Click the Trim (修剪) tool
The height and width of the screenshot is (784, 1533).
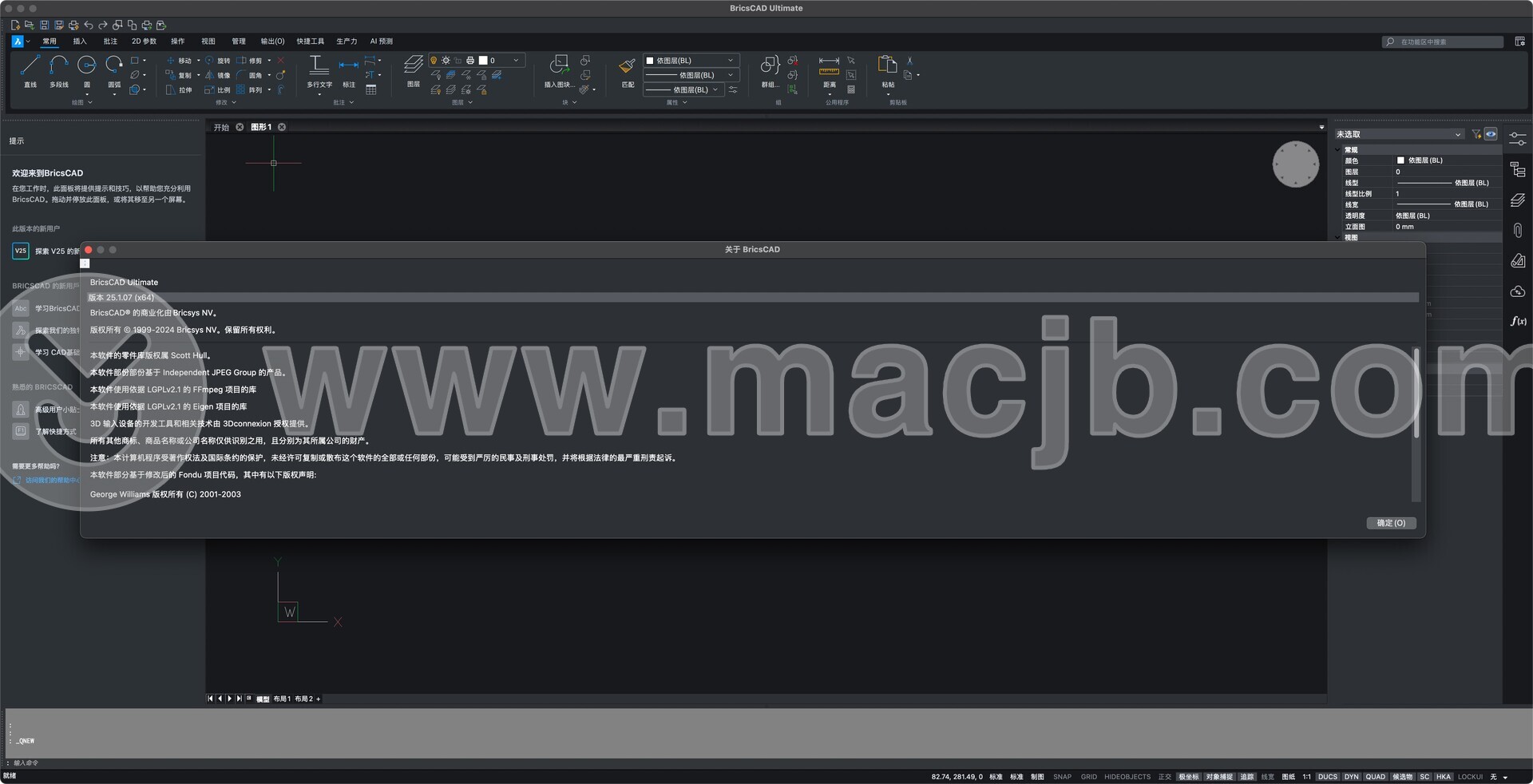point(249,61)
